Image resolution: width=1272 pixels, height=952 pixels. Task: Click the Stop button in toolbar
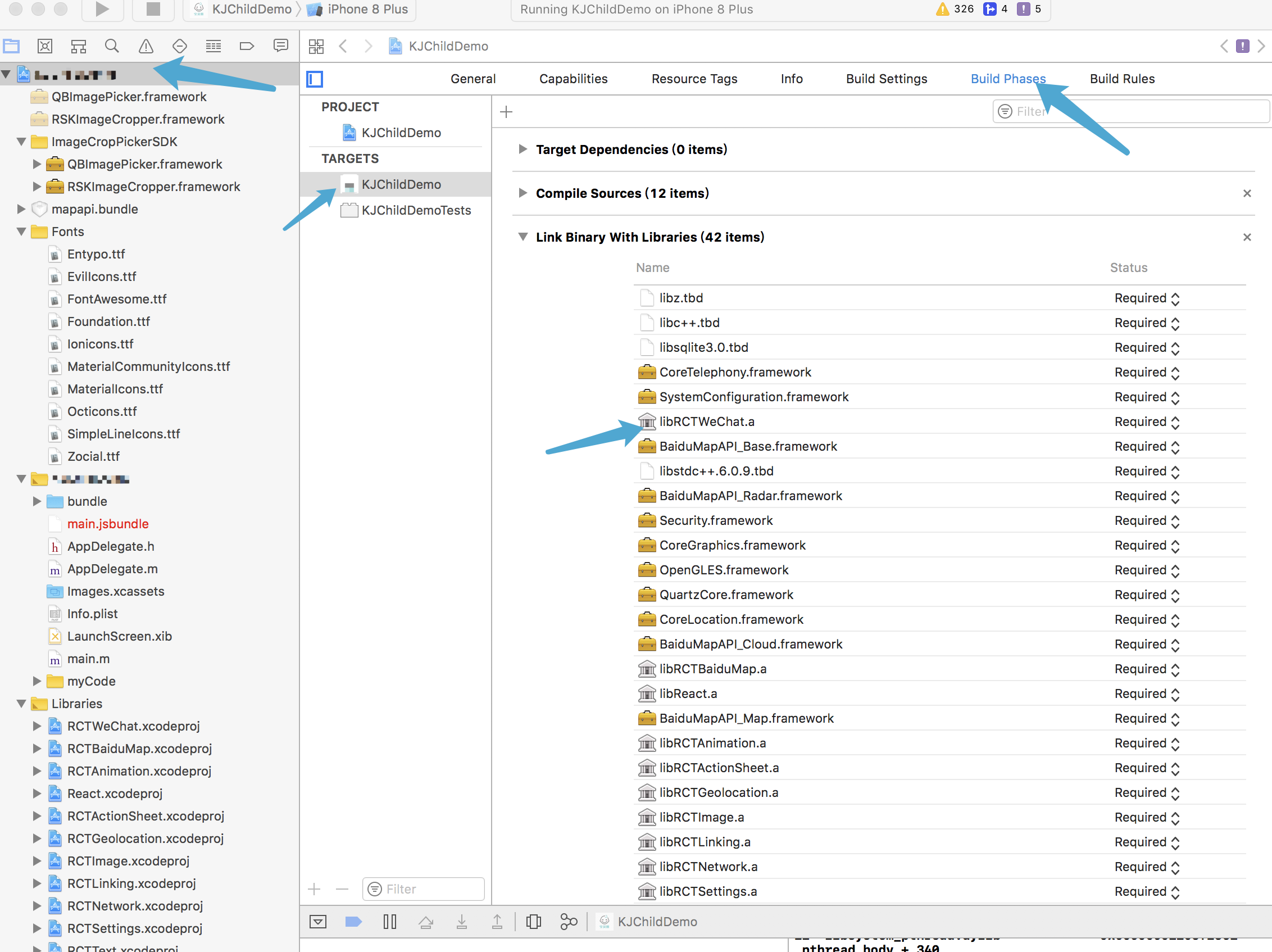[153, 8]
